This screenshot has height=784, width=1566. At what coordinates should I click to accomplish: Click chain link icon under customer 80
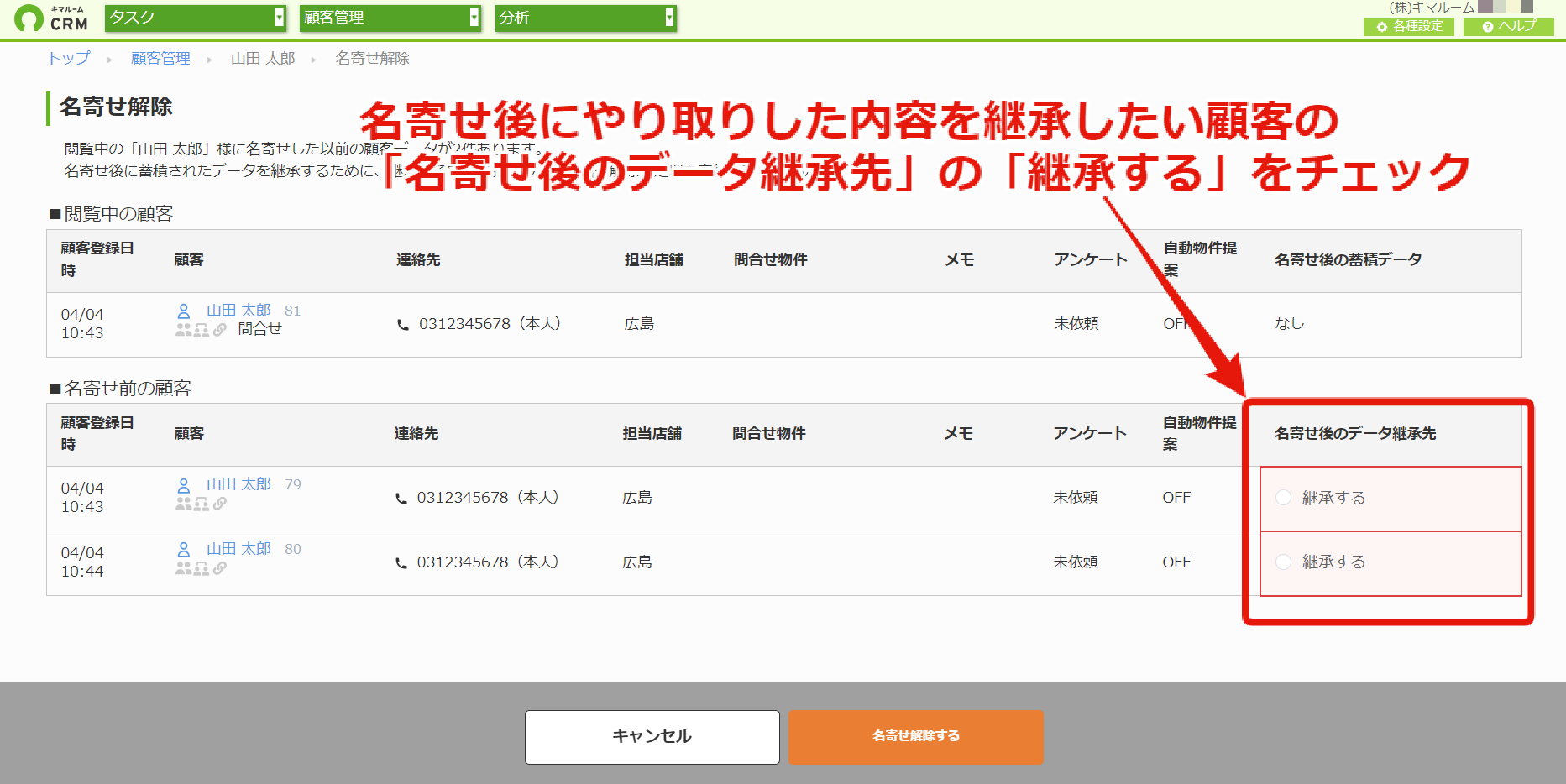point(219,568)
